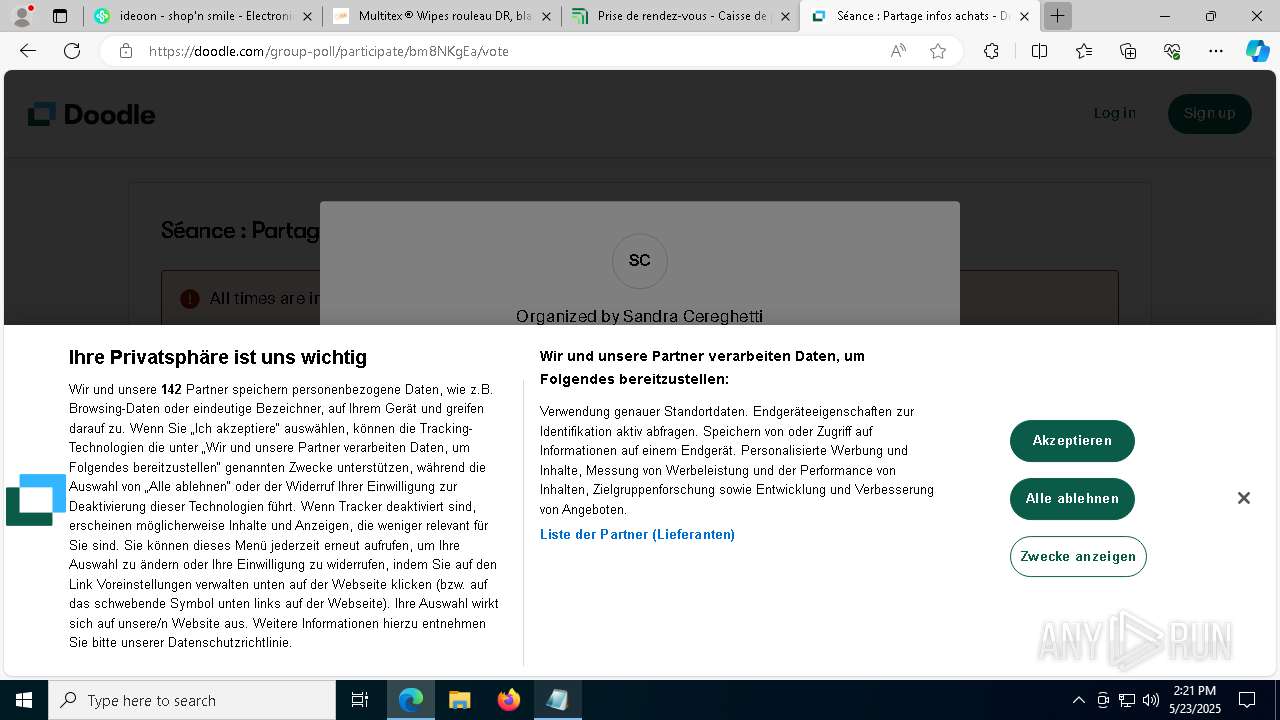
Task: Open Microsoft Edge from taskbar
Action: (411, 700)
